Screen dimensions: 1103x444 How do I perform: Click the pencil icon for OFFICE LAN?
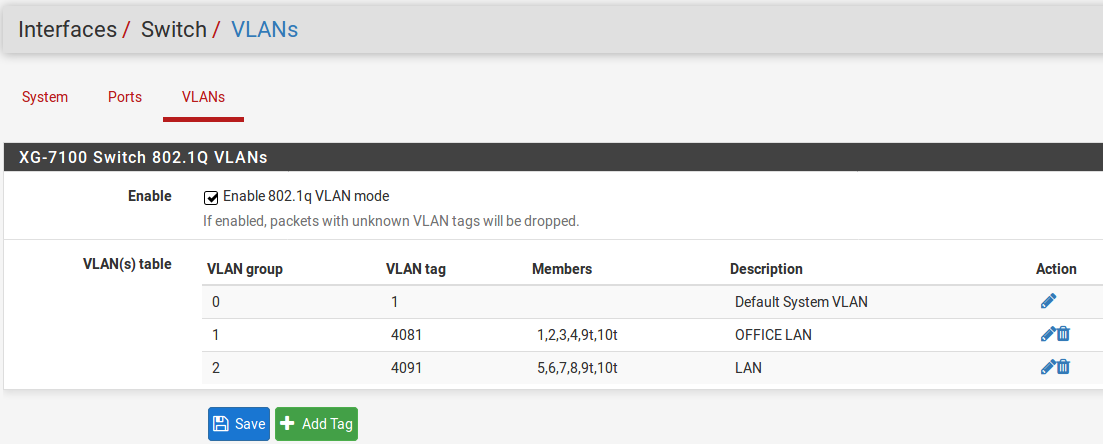coord(1047,335)
